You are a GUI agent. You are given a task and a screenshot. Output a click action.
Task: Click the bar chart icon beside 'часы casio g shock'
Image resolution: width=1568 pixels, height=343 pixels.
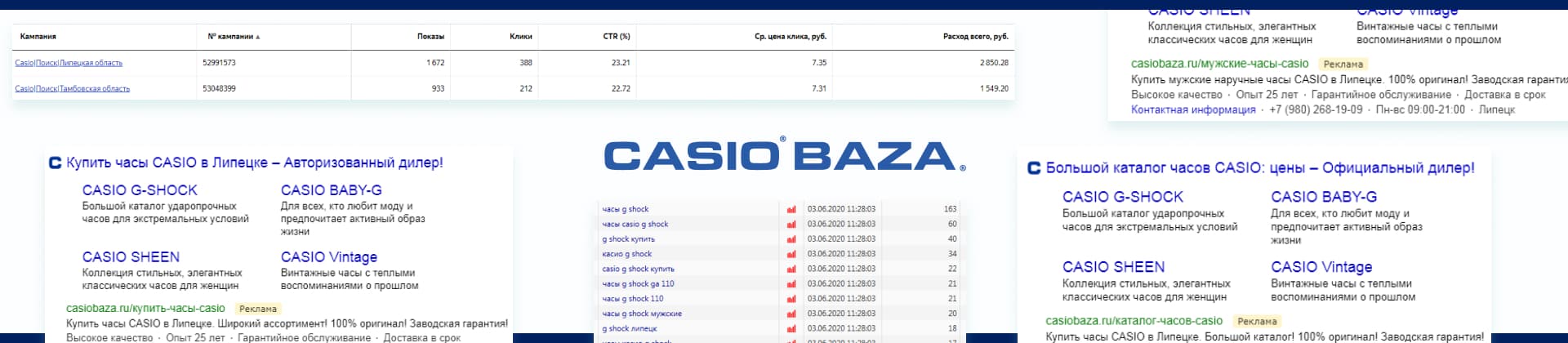[x=791, y=224]
